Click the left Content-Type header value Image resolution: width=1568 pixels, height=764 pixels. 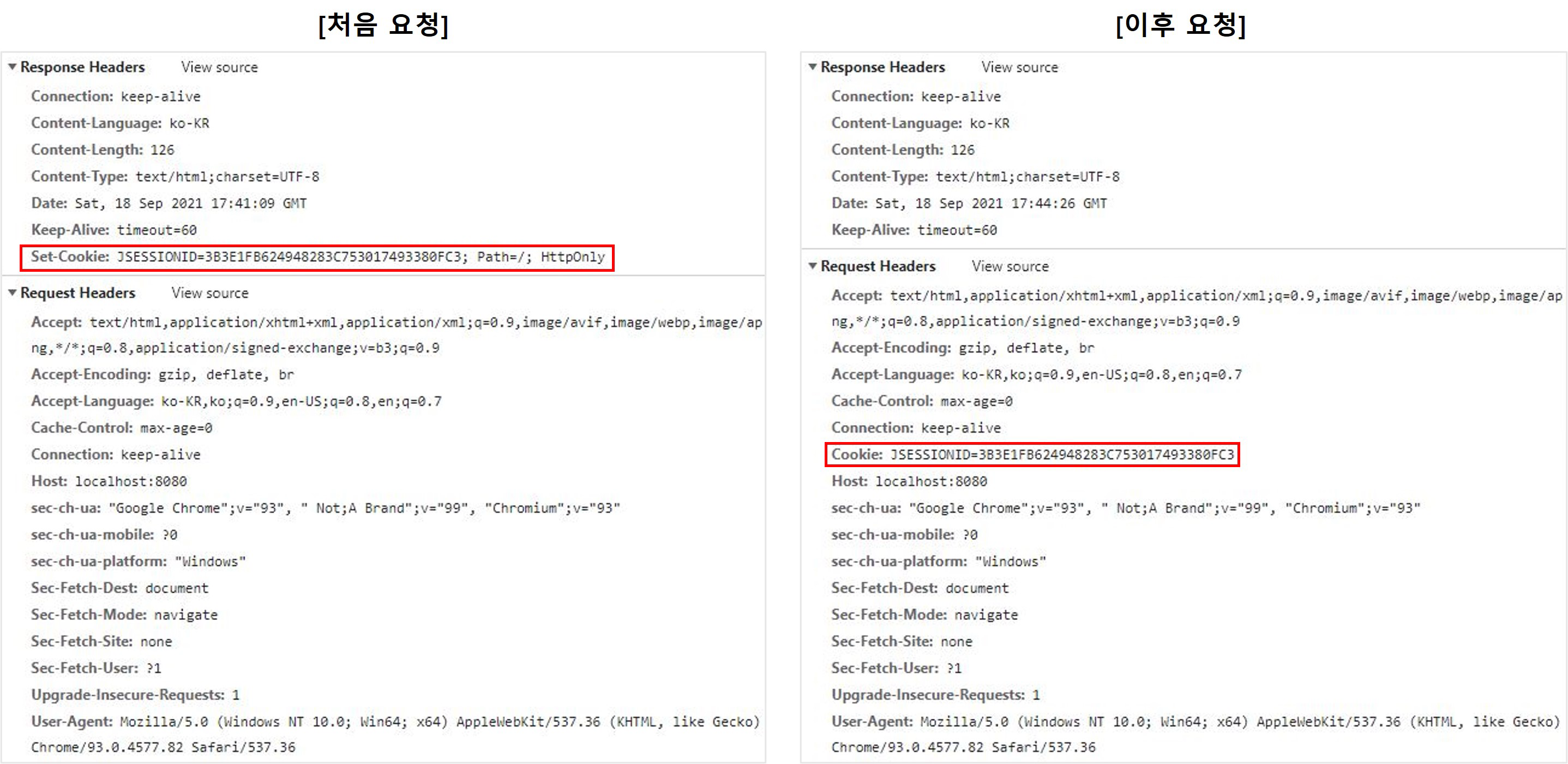tap(227, 177)
